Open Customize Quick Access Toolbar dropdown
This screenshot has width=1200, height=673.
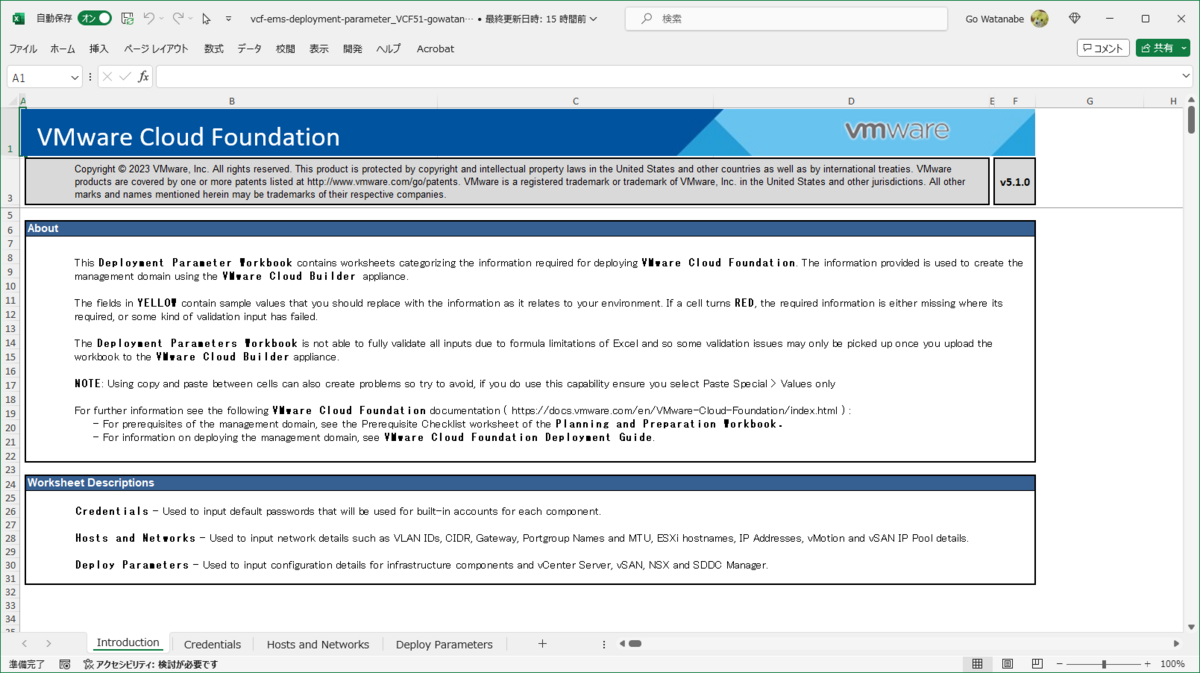[x=228, y=19]
